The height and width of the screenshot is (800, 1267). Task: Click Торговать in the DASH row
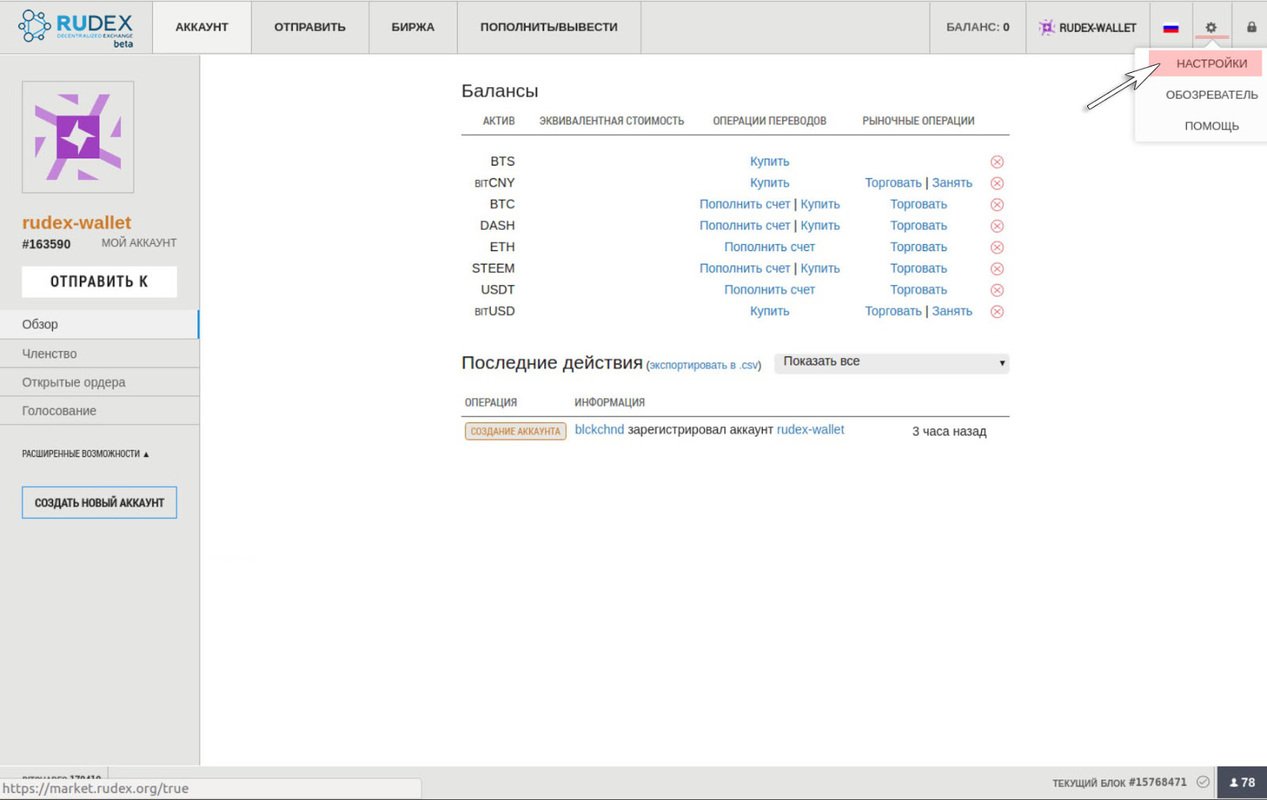click(x=919, y=226)
